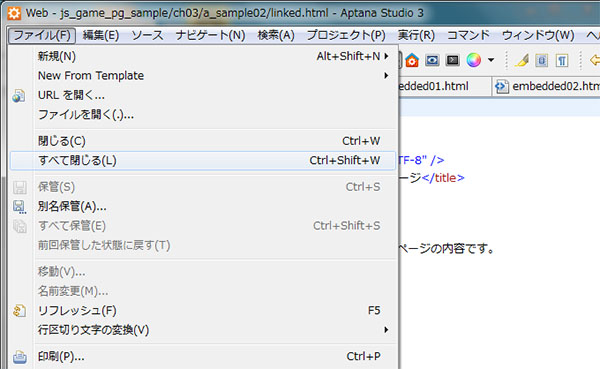Click the yellow highlighter marker icon

click(x=522, y=60)
